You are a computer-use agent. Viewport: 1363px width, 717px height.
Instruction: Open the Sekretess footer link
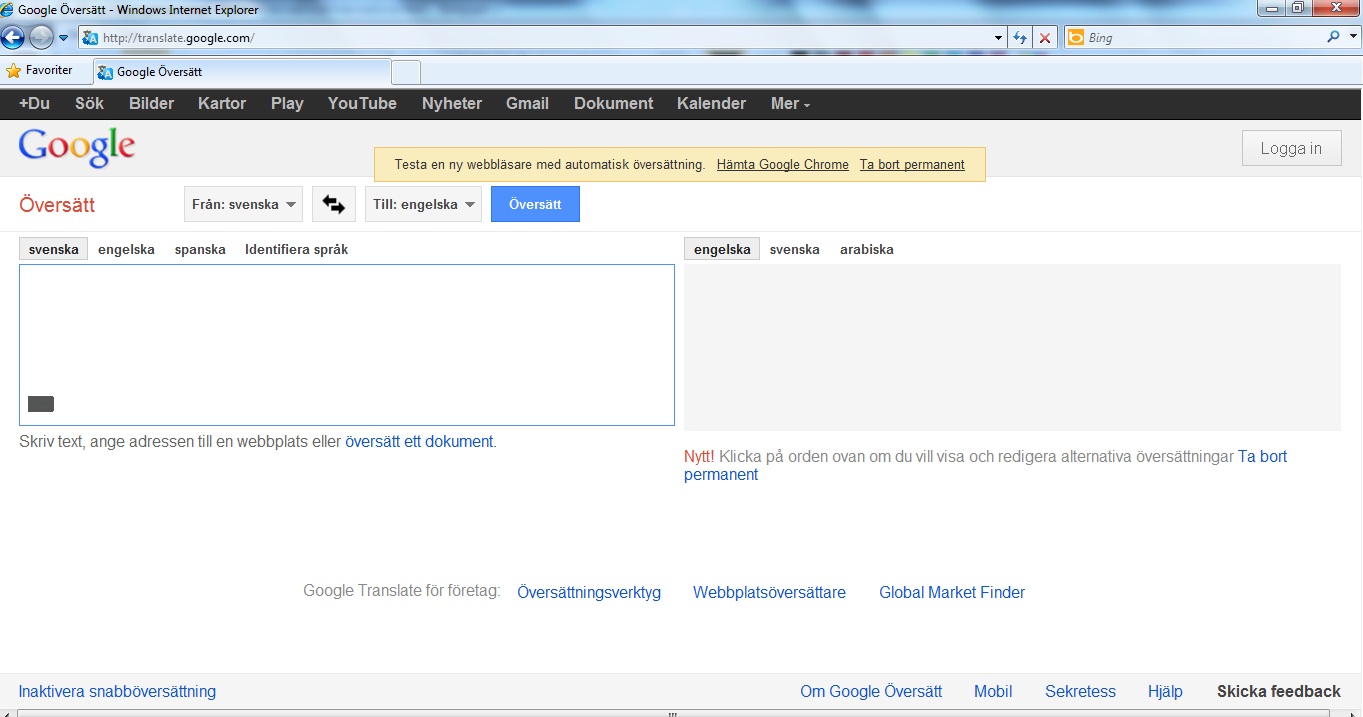click(1080, 691)
